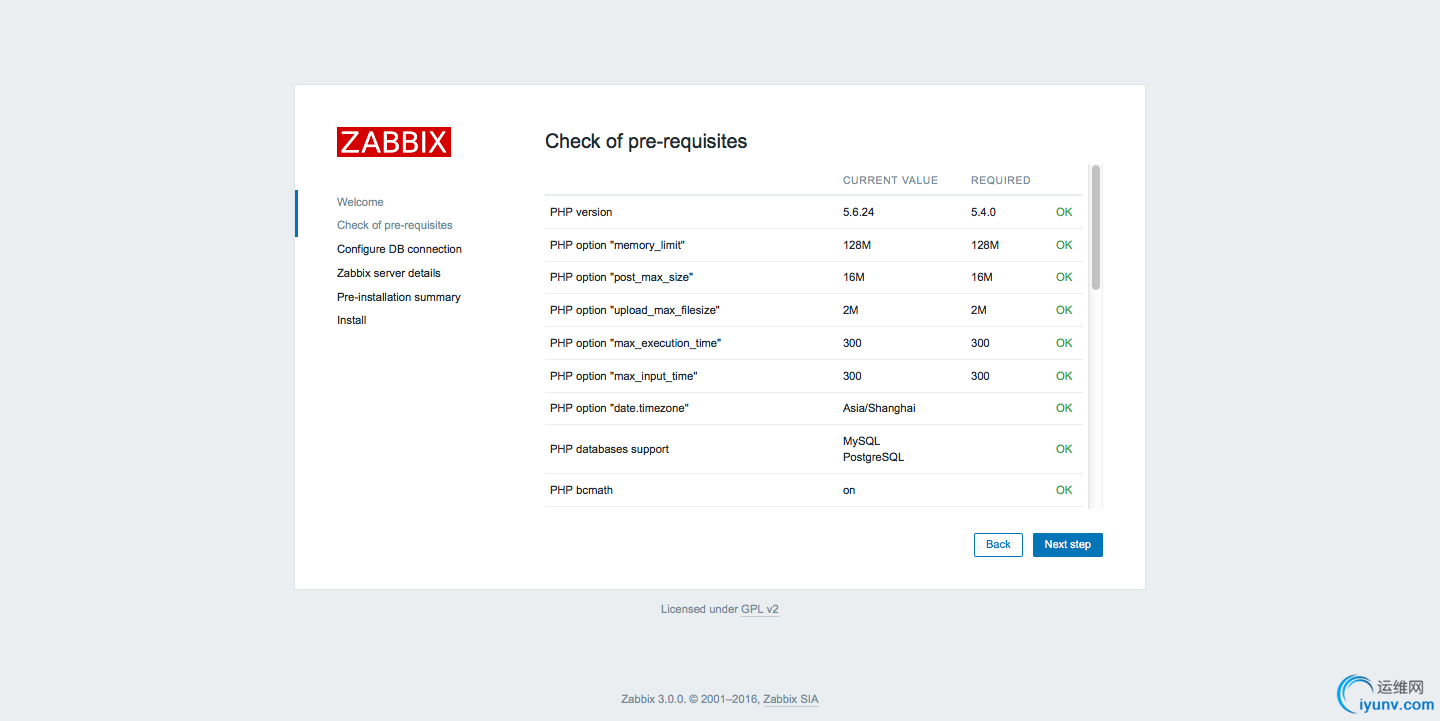Go to the Welcome step
Screen dimensions: 1440x721
click(360, 202)
